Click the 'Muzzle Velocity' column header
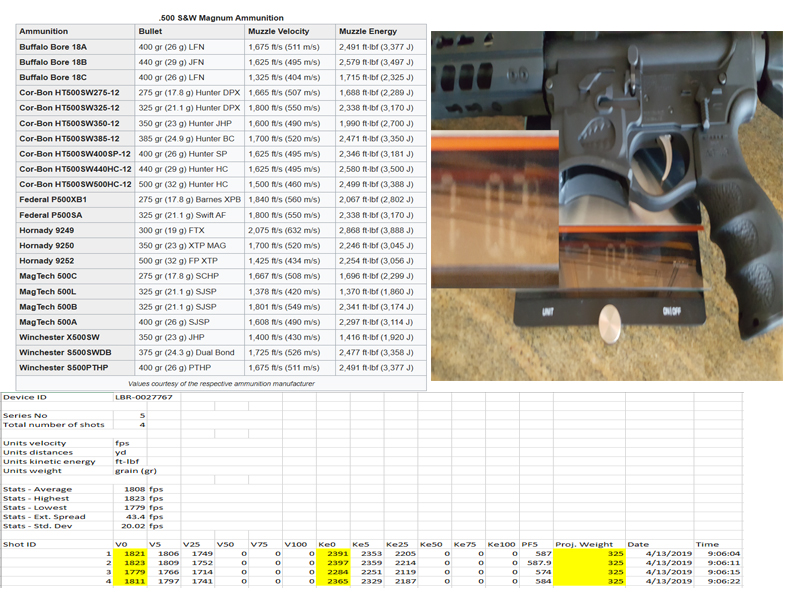800x600 pixels. click(x=290, y=32)
